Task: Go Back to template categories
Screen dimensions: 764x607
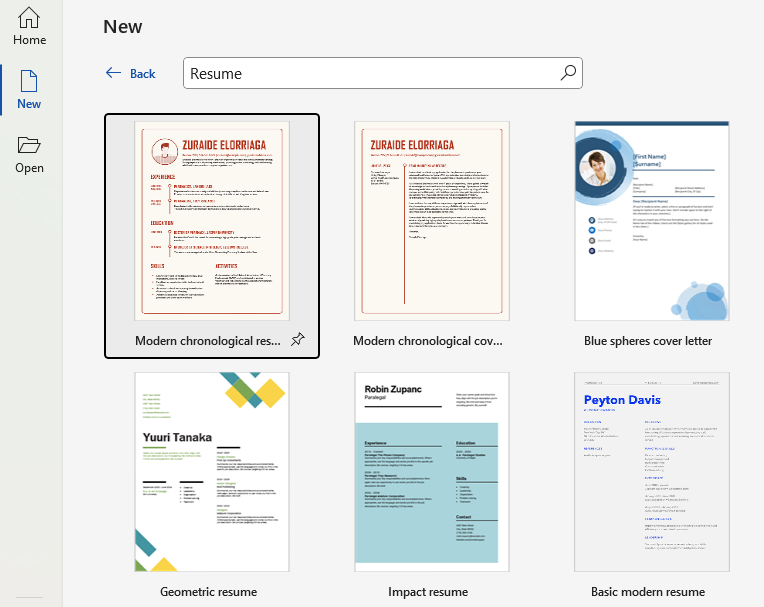Action: pos(131,74)
